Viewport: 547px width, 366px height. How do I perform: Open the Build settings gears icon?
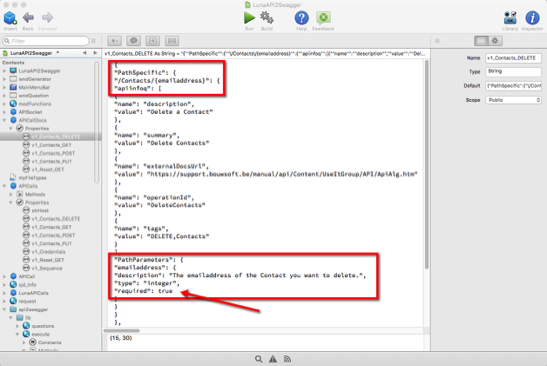click(267, 17)
